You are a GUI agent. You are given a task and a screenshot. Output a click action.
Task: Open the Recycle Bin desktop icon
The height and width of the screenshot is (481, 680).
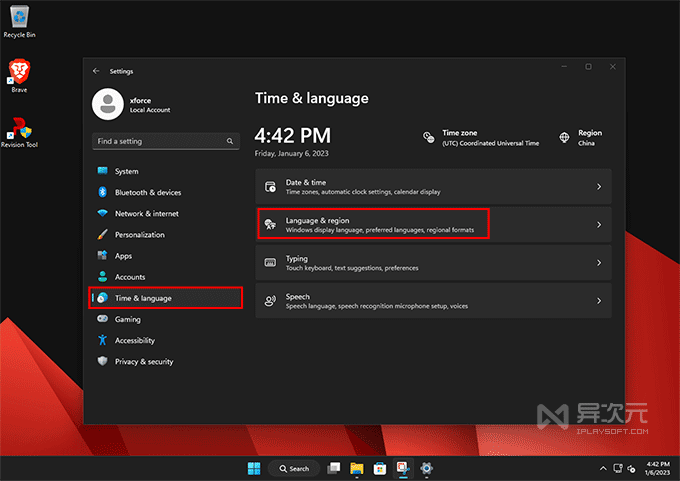click(x=19, y=17)
